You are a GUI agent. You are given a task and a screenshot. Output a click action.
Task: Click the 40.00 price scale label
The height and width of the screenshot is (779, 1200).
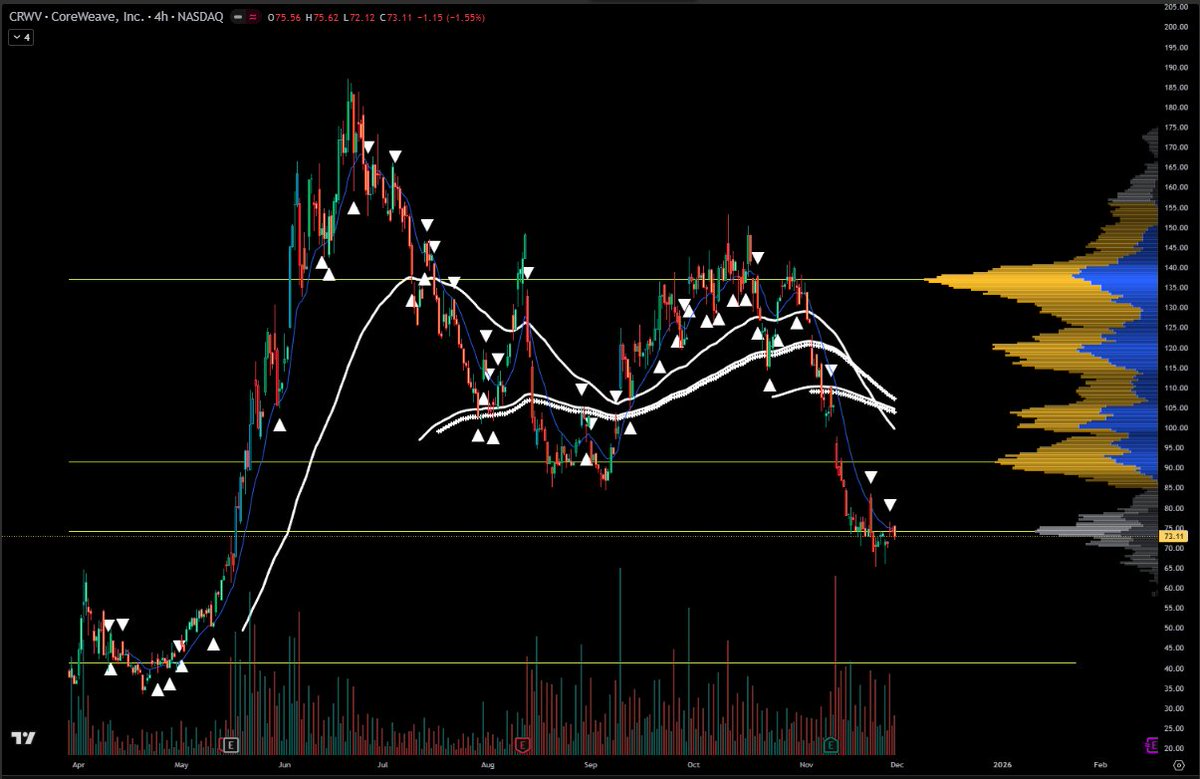pos(1174,668)
